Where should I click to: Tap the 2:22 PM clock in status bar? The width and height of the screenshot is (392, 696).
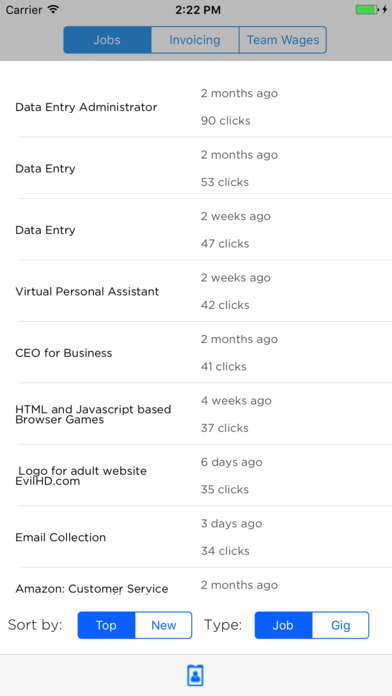click(198, 9)
